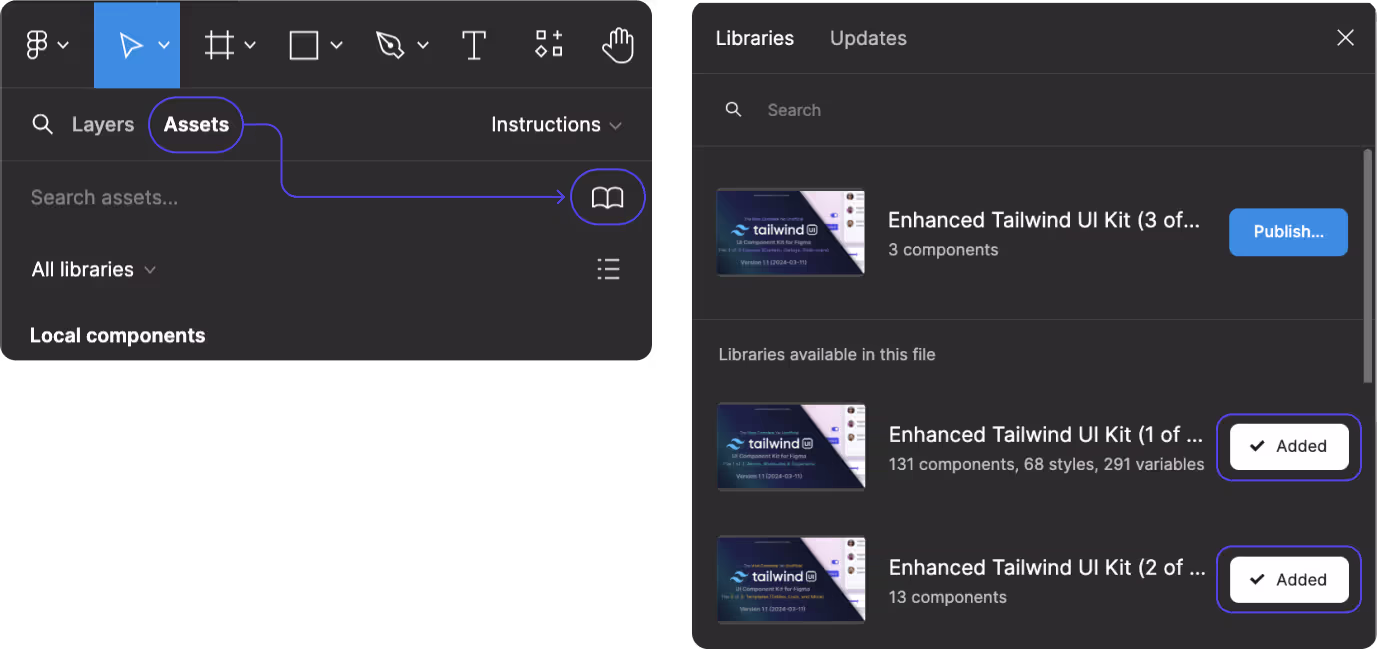Screen dimensions: 1377x649
Task: Click the '13 components' text
Action: 948,597
